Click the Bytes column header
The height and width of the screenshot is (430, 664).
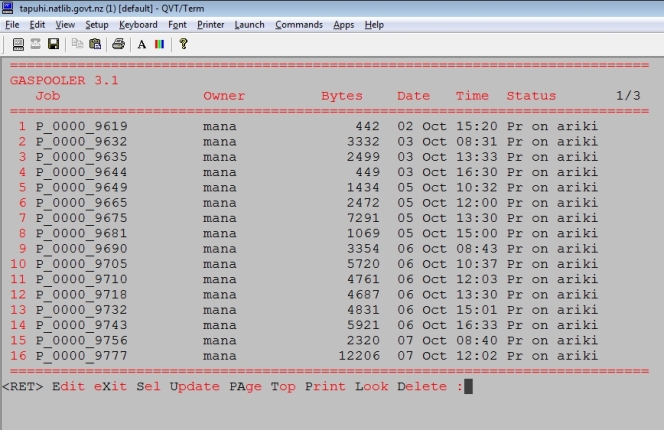click(342, 96)
